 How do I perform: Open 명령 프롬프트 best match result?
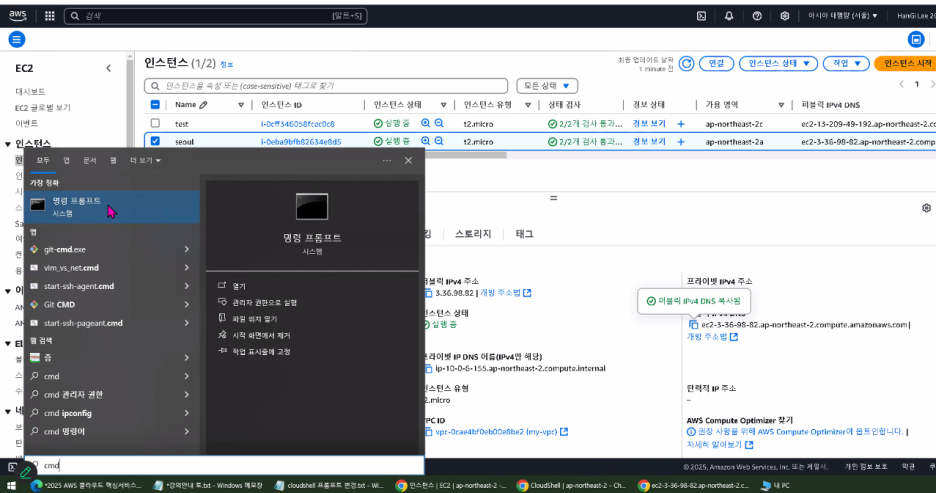pos(112,207)
